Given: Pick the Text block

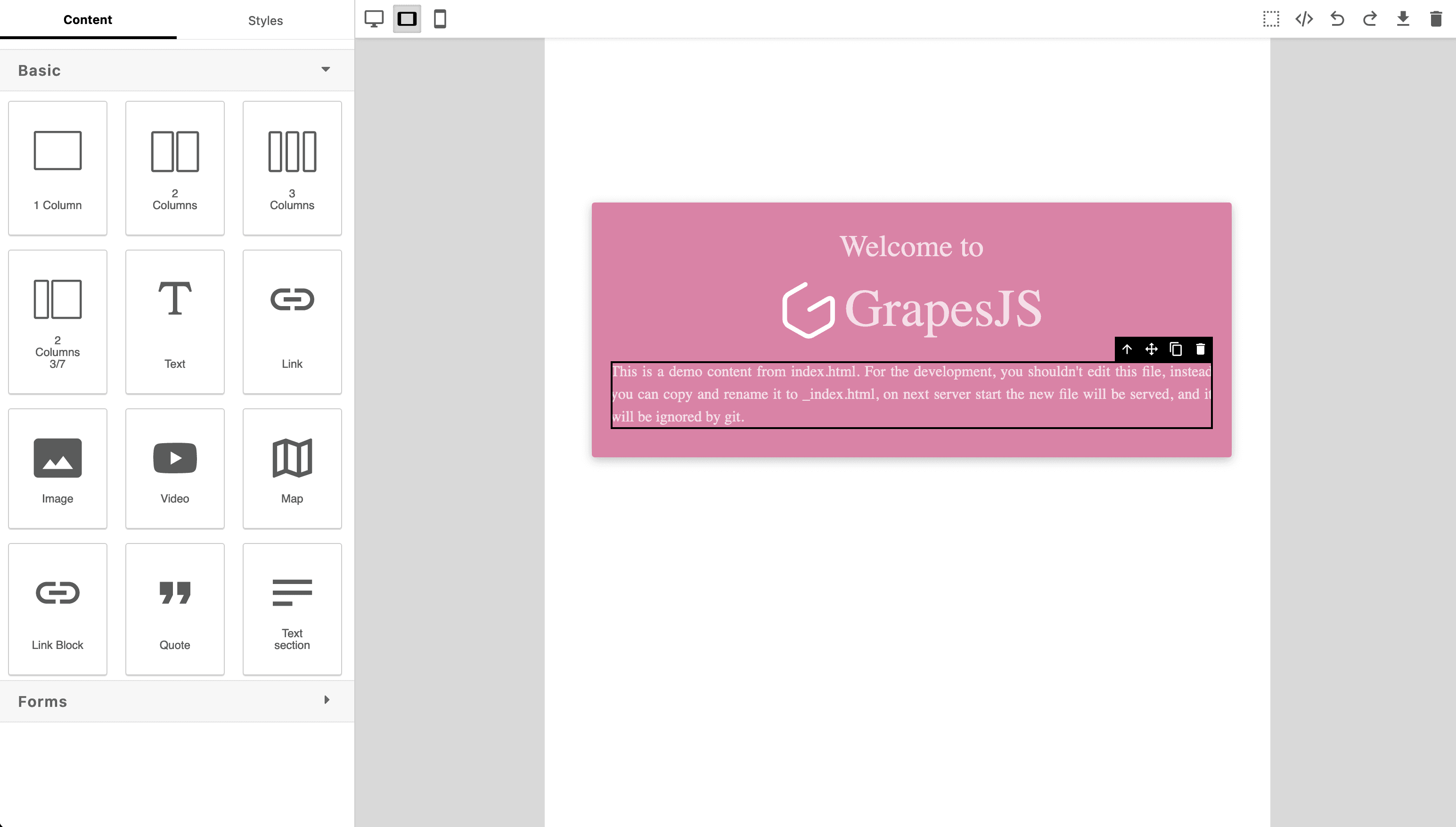Looking at the screenshot, I should (174, 322).
